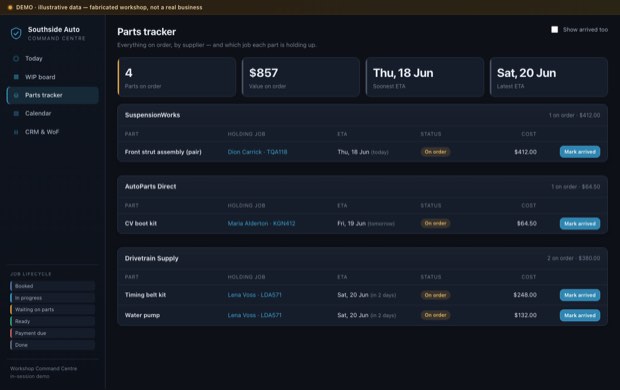Open Lena Voss job link for Timing belt kit
This screenshot has height=390, width=620.
coord(255,295)
